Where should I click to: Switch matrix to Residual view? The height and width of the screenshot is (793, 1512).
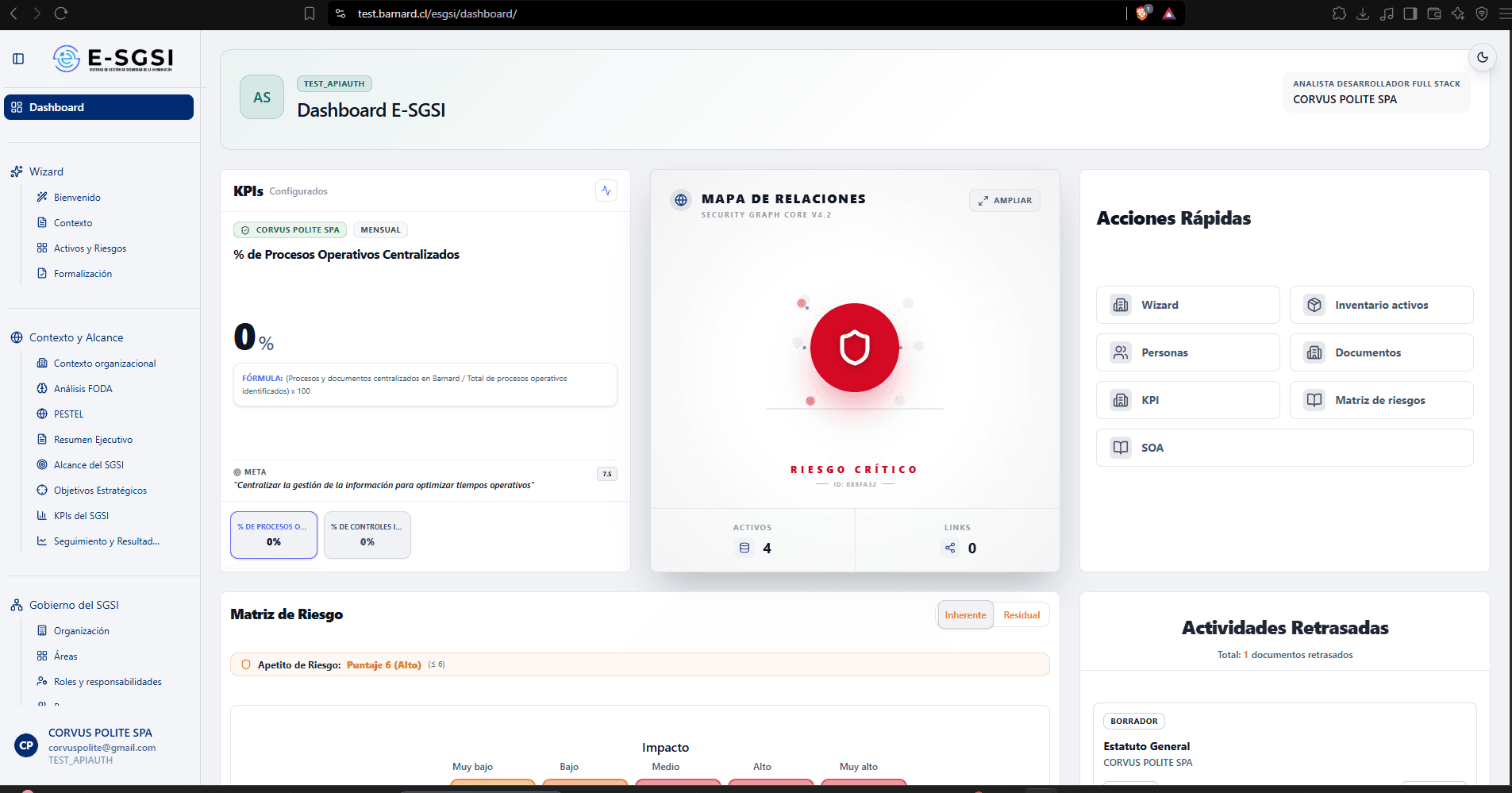click(x=1021, y=615)
